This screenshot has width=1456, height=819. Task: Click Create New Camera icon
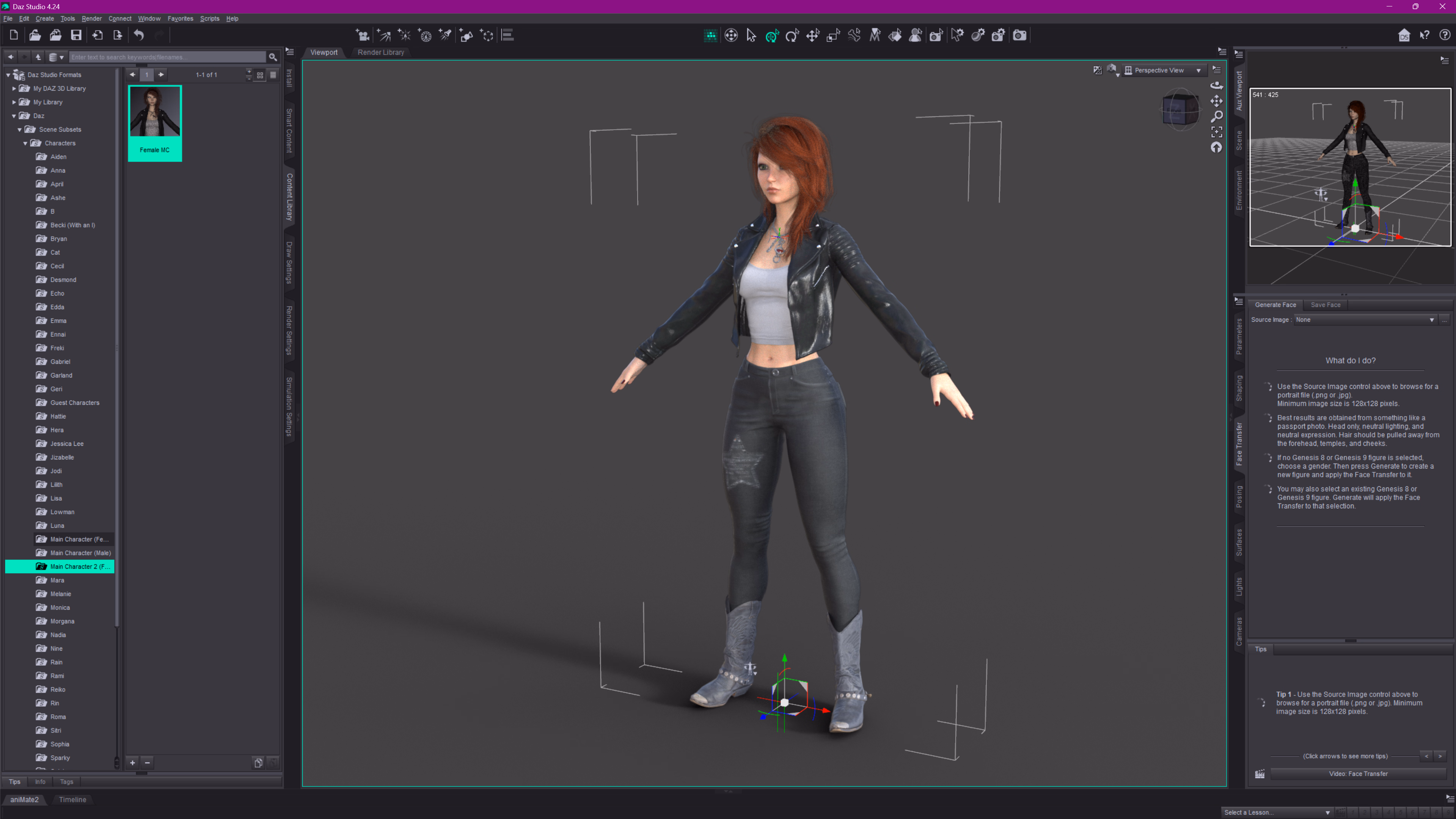point(362,36)
